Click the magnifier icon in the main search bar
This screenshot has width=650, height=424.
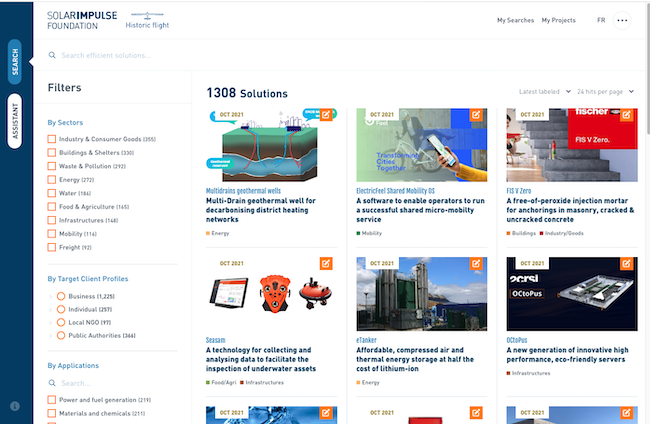pos(52,55)
